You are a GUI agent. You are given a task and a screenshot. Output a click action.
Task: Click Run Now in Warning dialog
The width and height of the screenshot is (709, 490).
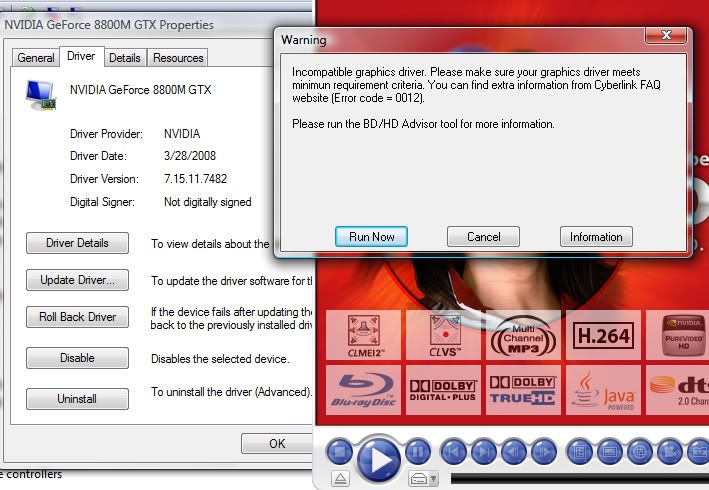pyautogui.click(x=371, y=237)
